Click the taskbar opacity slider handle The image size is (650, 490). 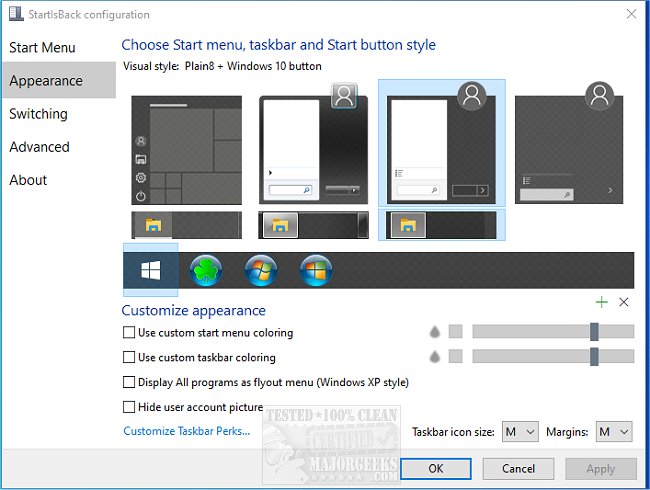coord(594,357)
